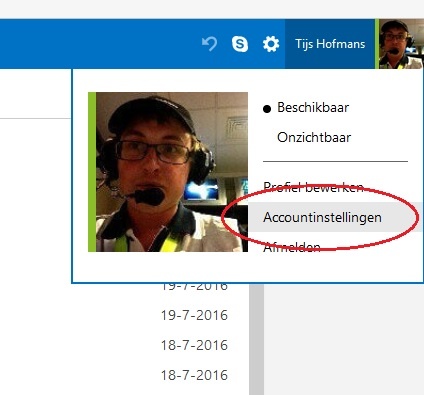This screenshot has height=395, width=424.
Task: Choose Afmelden to sign out
Action: coord(292,247)
